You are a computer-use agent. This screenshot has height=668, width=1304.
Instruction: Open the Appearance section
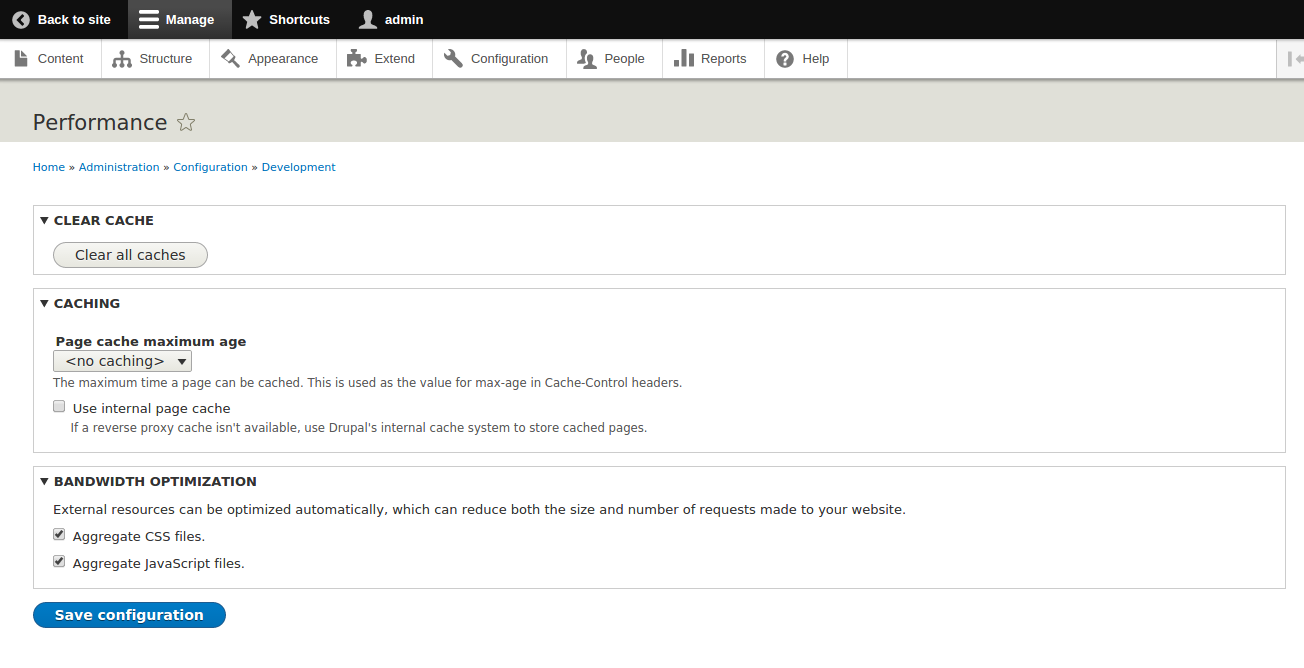(231, 58)
